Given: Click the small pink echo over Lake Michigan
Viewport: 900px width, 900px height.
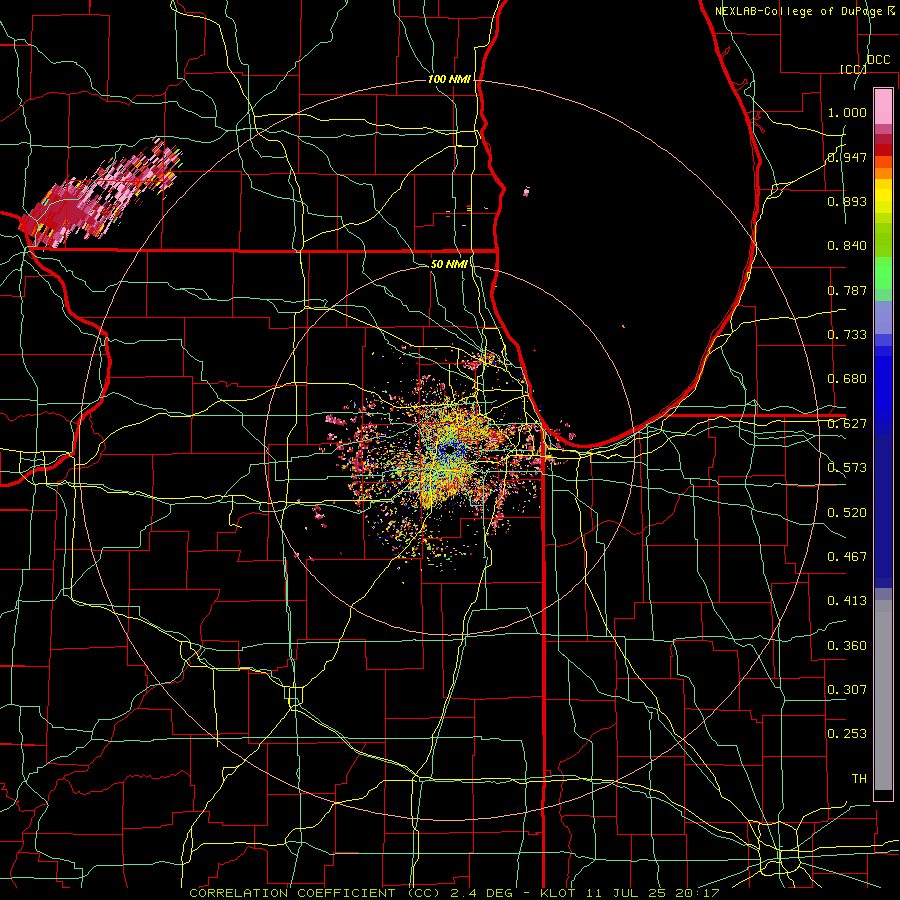Looking at the screenshot, I should [x=526, y=191].
